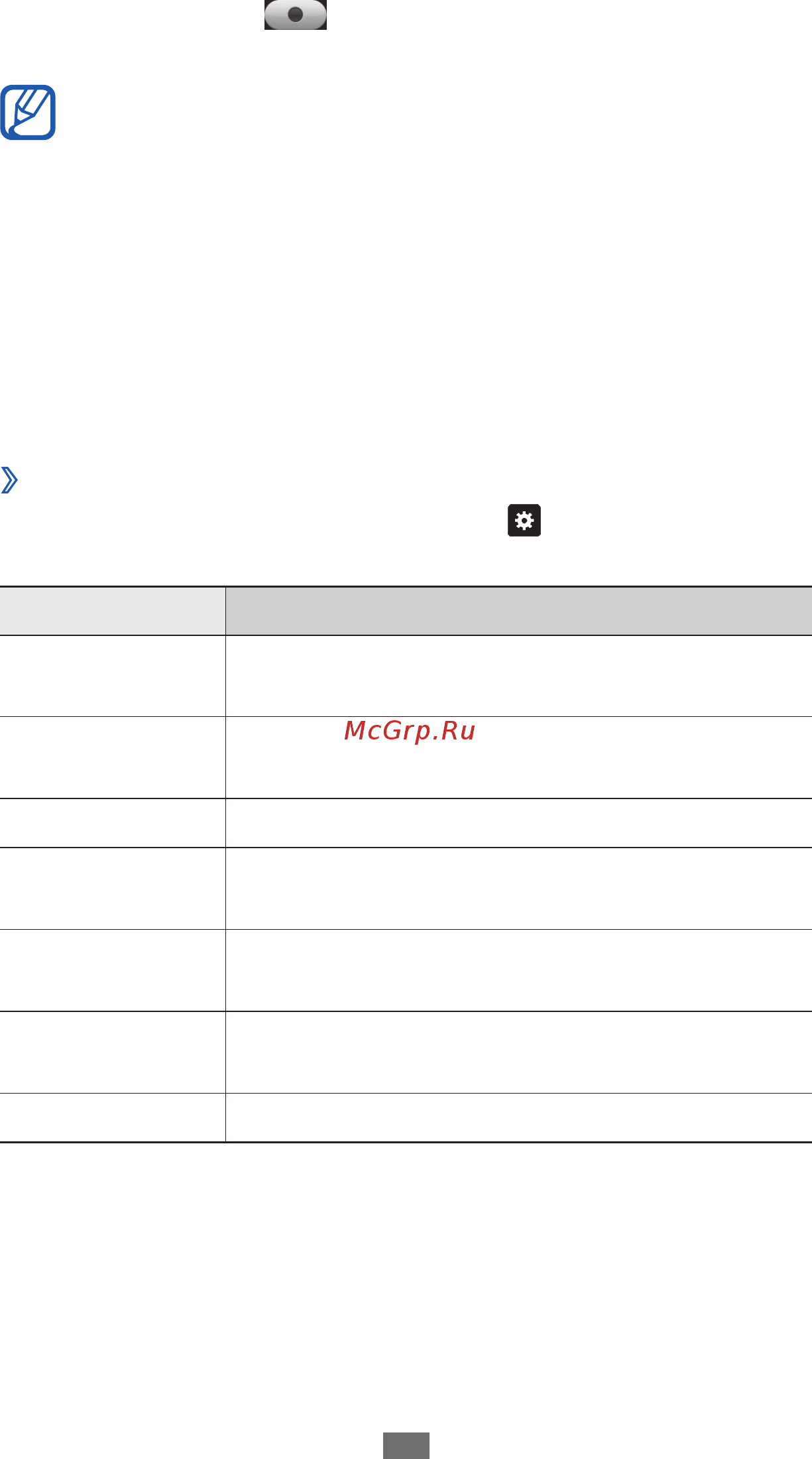This screenshot has height=1459, width=812.
Task: Click the first row's left table cell
Action: click(113, 676)
